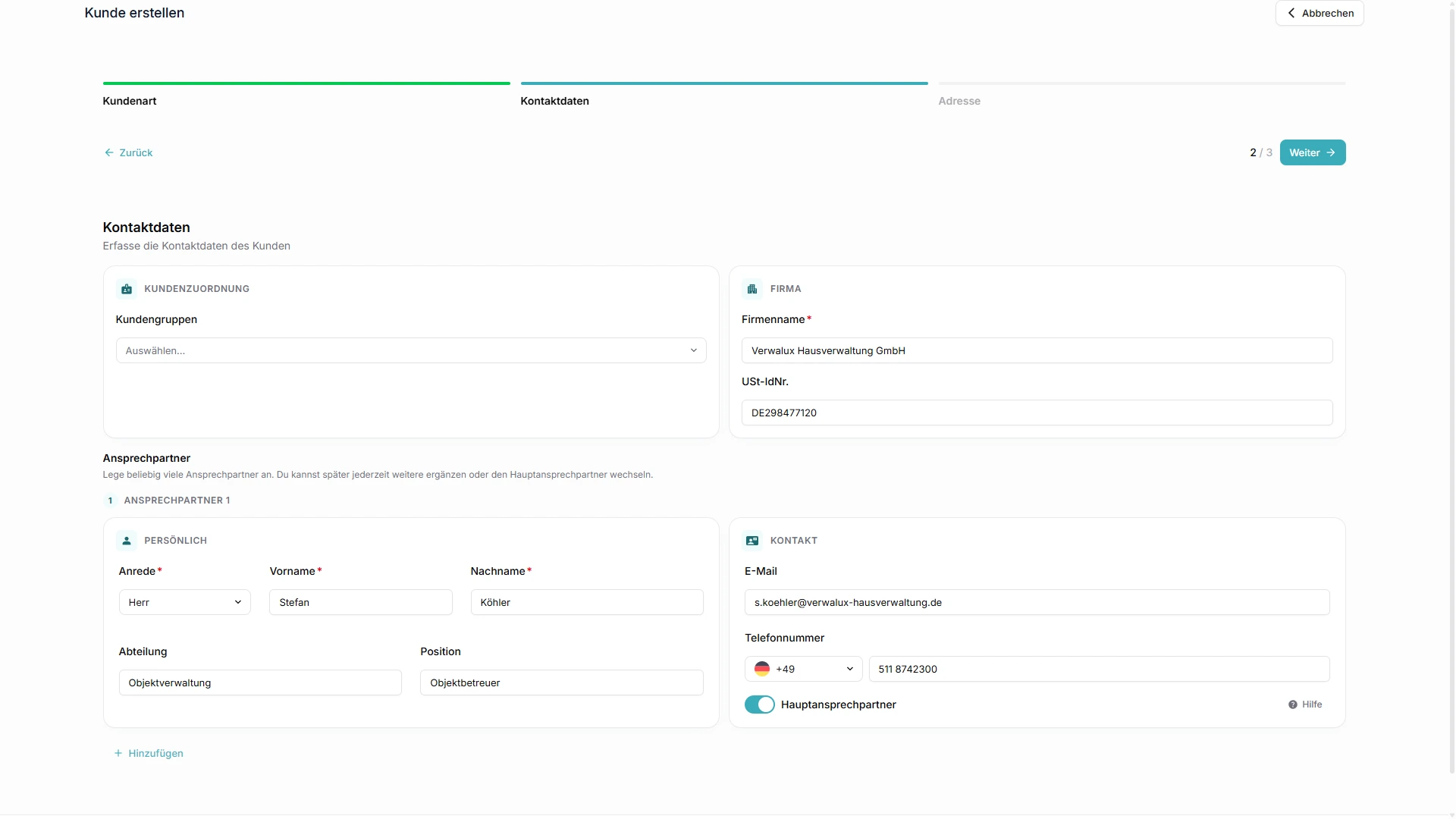Click the USt-IdNr. input field
The height and width of the screenshot is (819, 1456).
[x=1037, y=413]
